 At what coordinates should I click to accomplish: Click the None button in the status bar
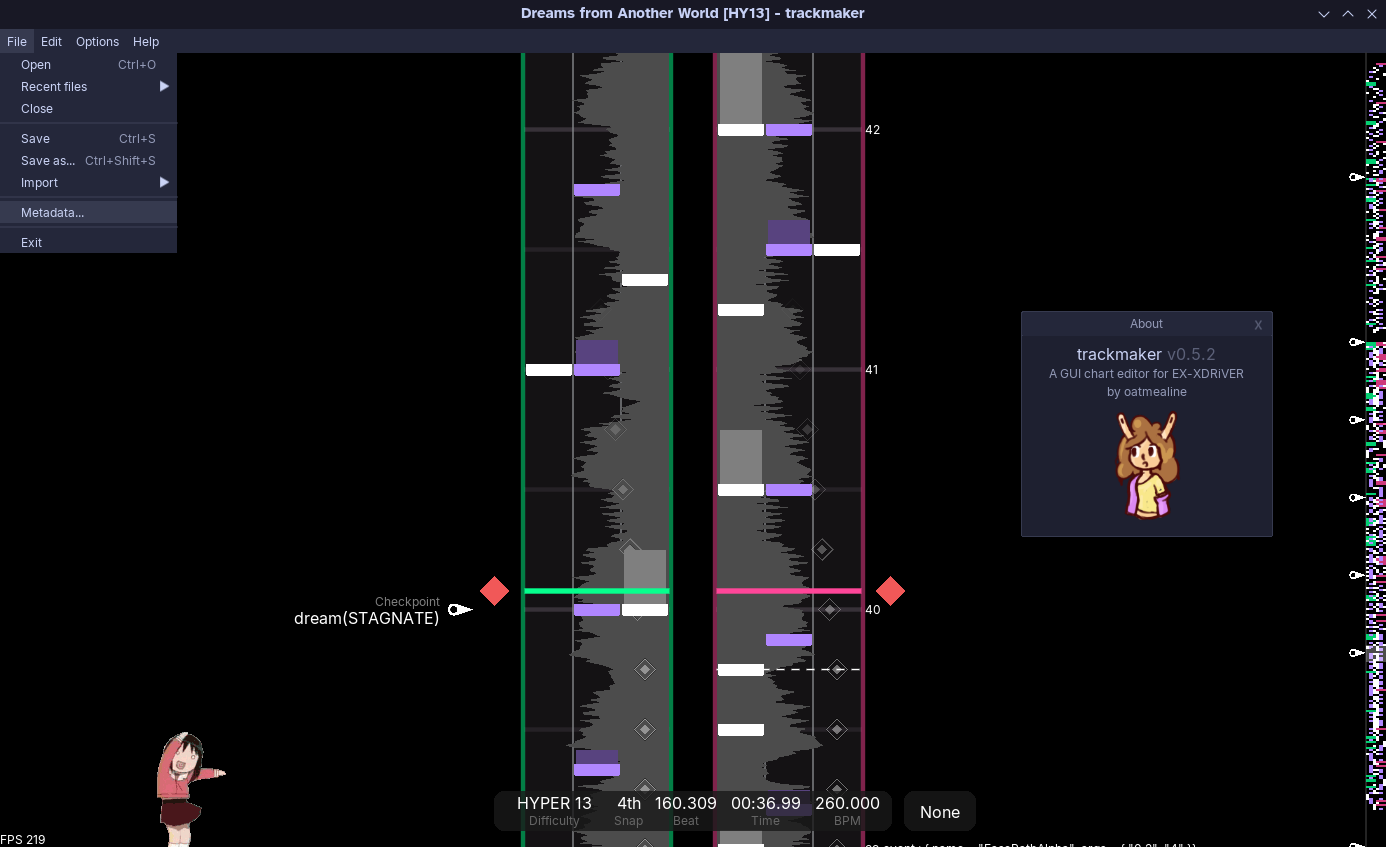point(939,811)
